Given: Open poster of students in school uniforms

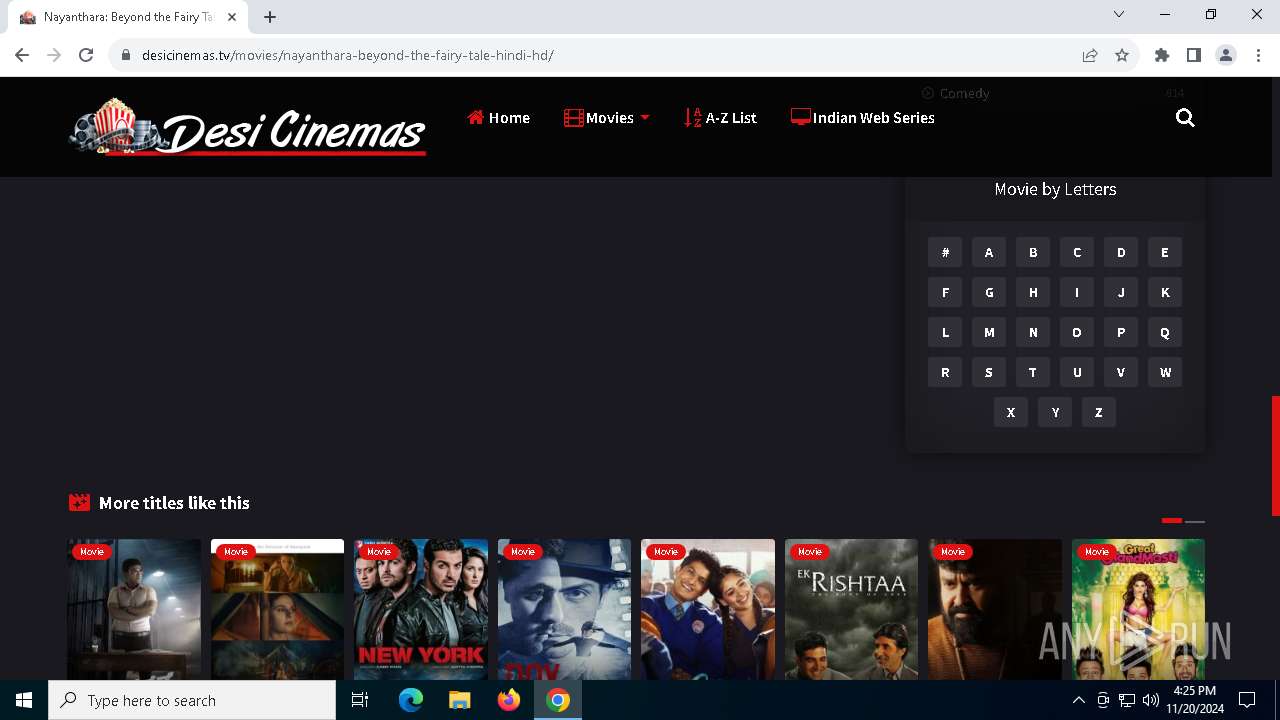Looking at the screenshot, I should click(x=708, y=610).
